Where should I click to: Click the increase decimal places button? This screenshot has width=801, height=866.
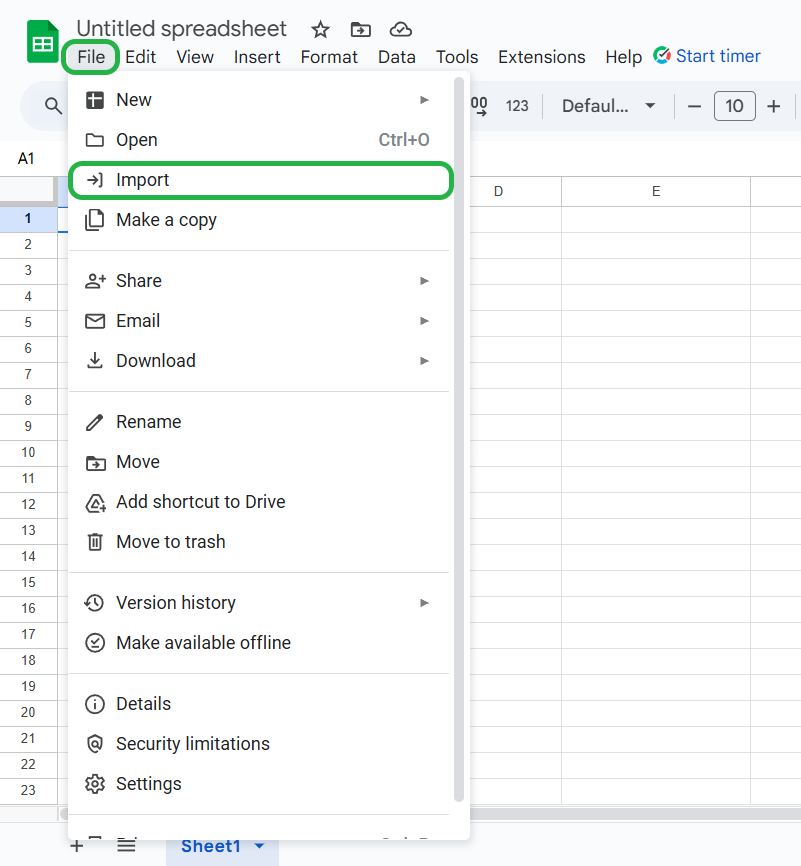[479, 105]
